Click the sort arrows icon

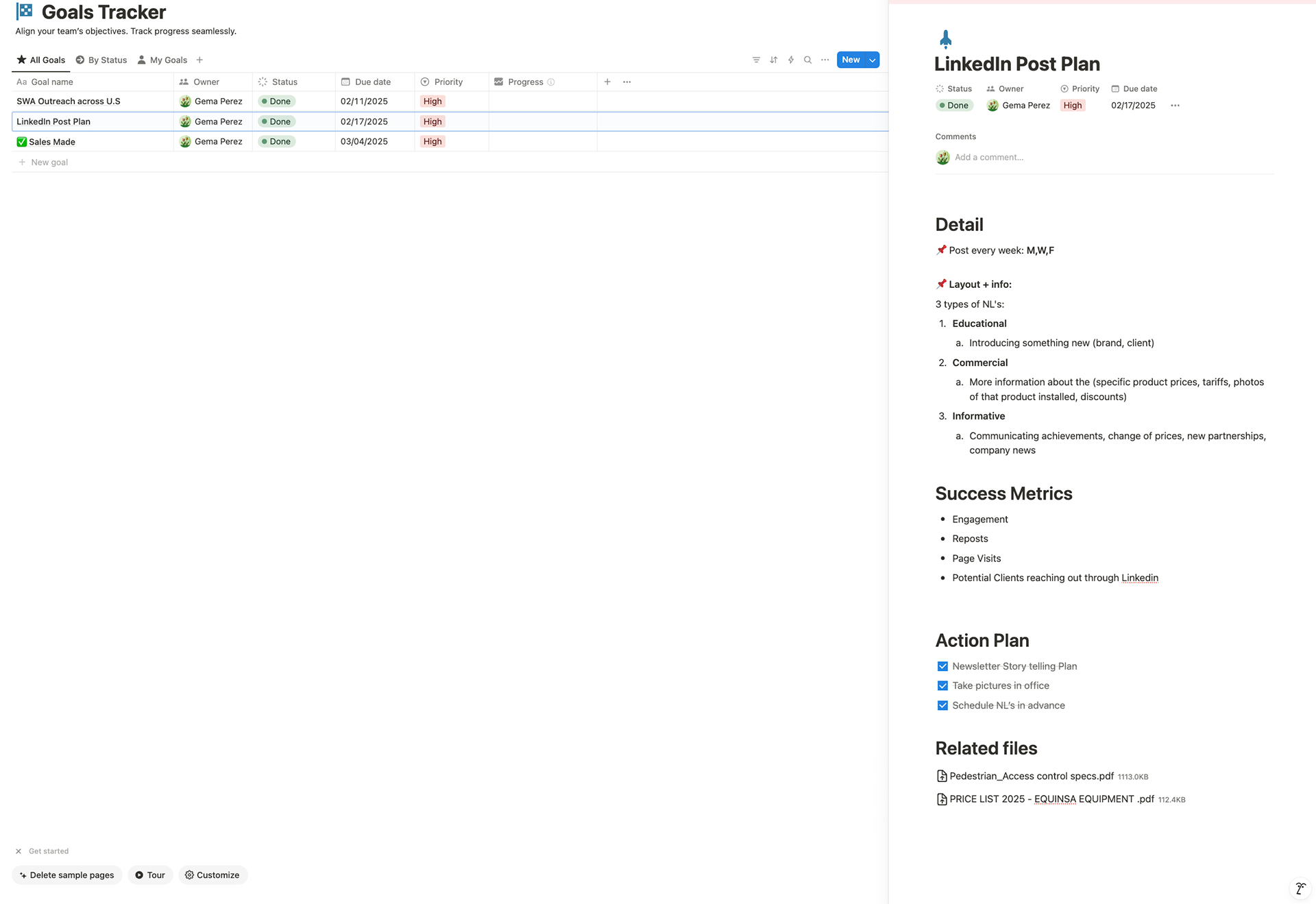pos(773,60)
